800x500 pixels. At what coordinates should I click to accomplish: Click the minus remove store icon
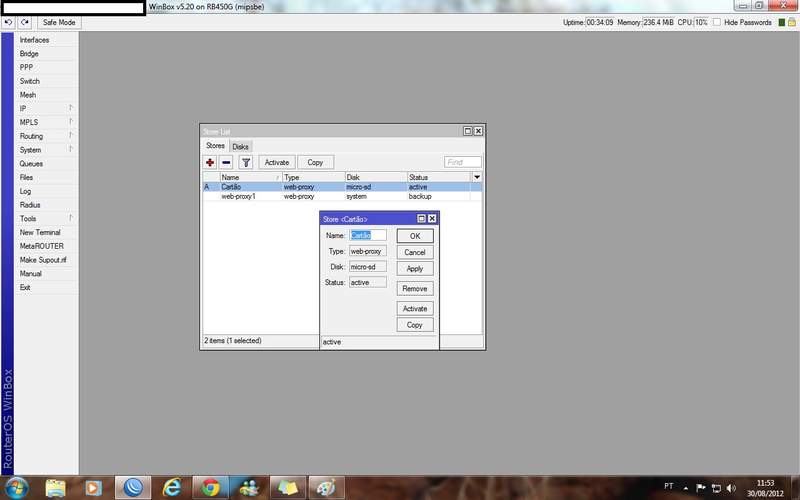click(x=226, y=162)
